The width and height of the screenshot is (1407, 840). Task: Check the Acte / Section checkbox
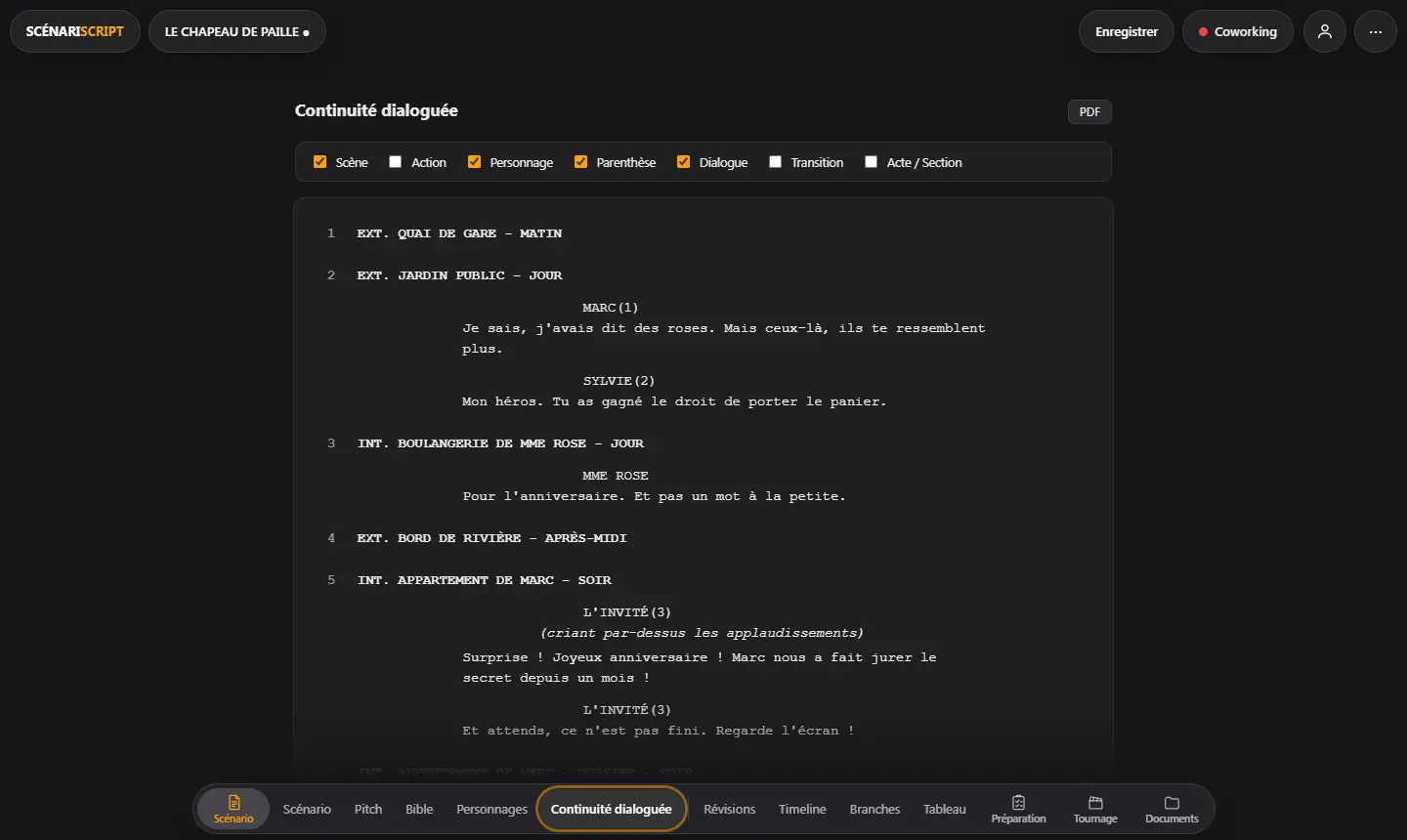click(x=871, y=162)
